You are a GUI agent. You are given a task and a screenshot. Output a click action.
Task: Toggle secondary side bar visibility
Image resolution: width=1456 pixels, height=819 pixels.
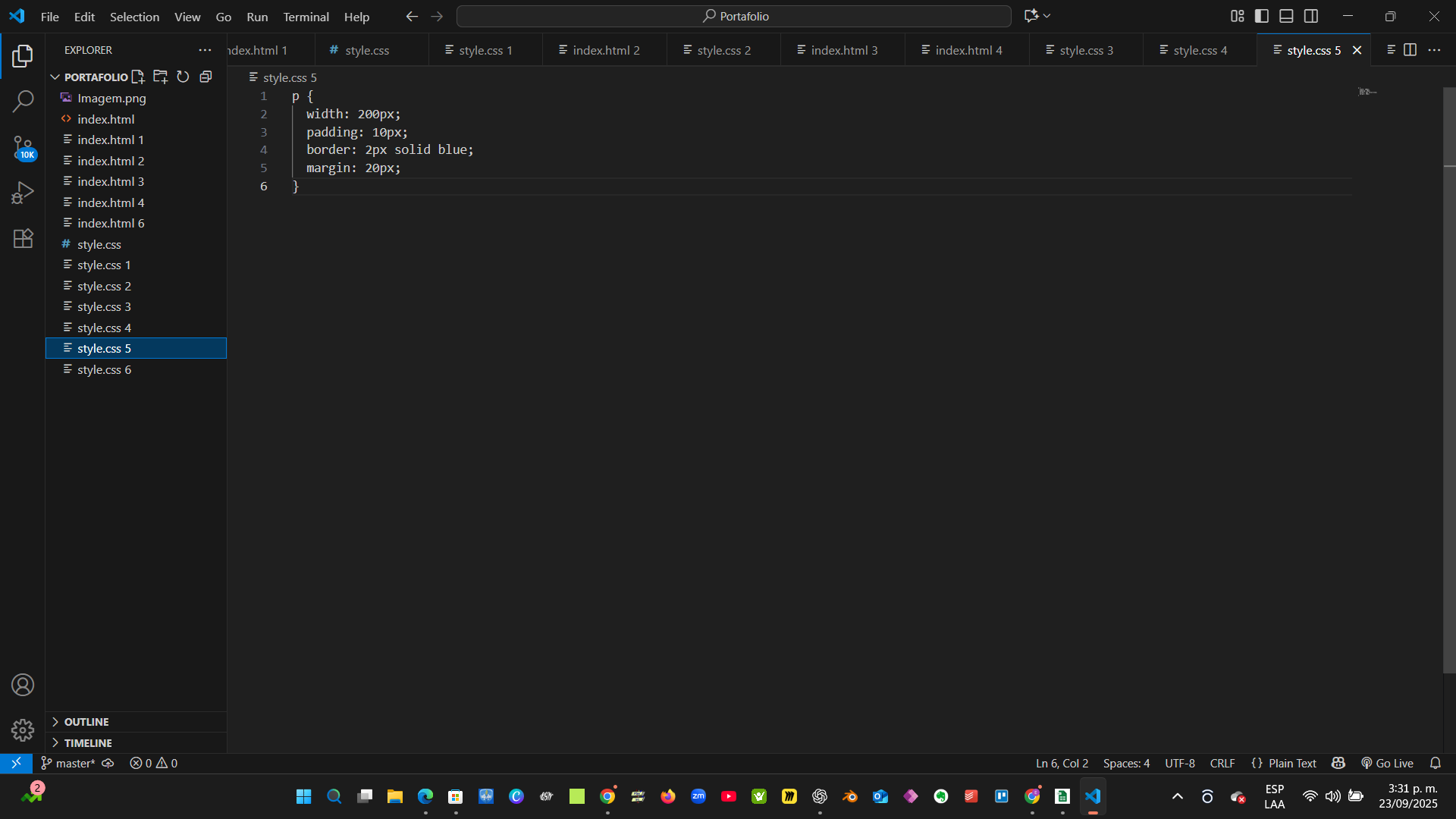(1311, 16)
